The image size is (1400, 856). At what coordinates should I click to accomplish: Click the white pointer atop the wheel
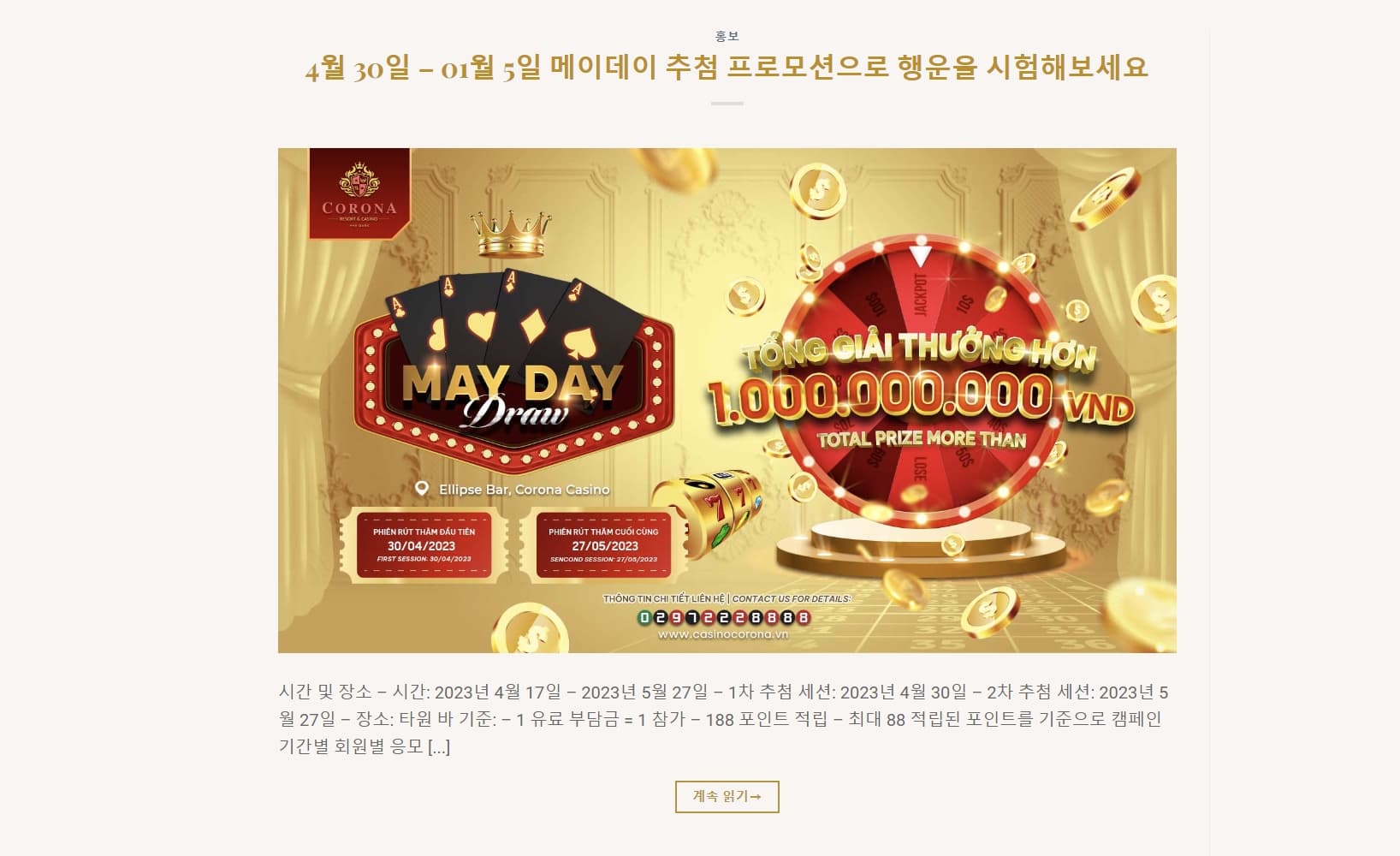[920, 255]
